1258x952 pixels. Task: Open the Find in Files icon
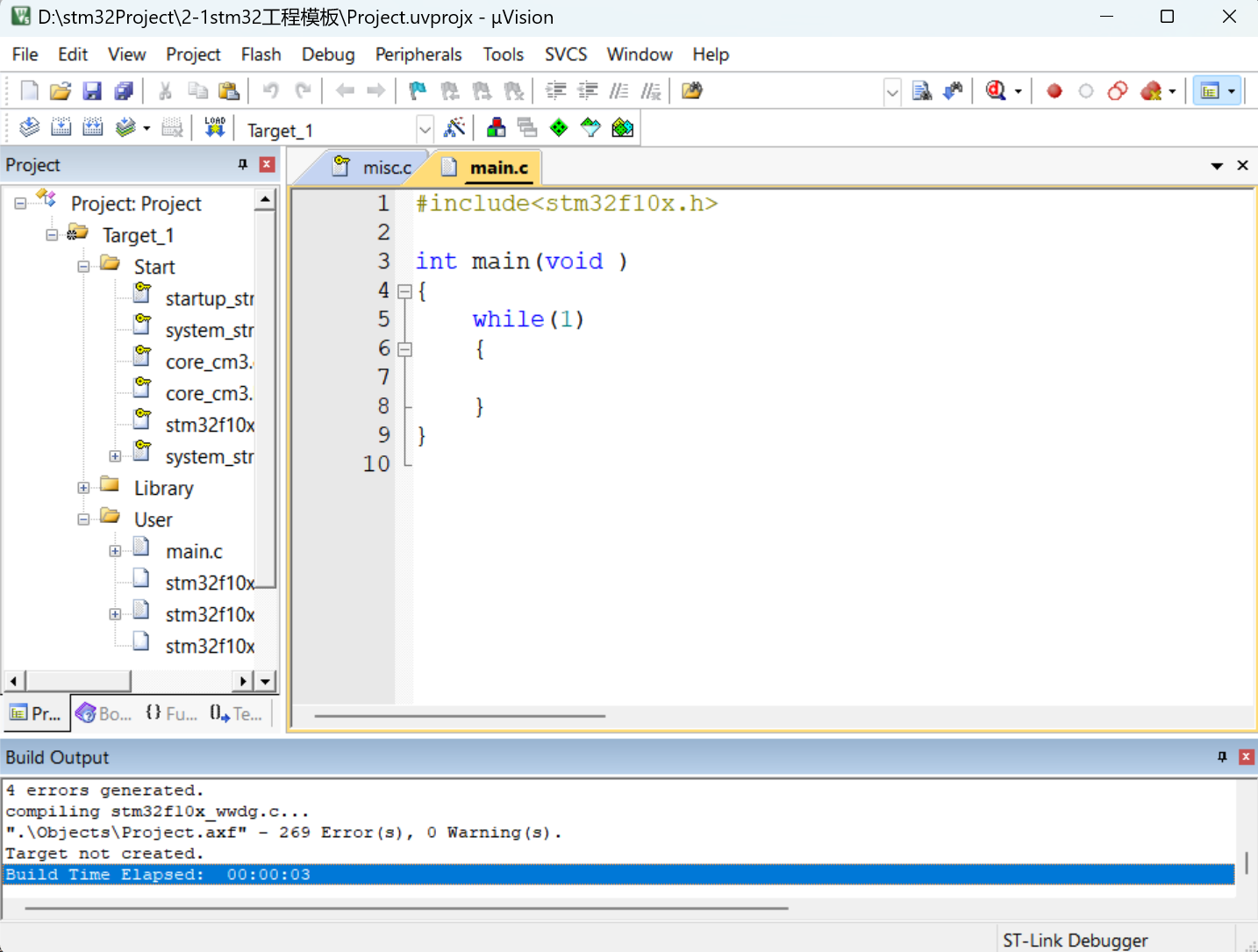point(691,90)
